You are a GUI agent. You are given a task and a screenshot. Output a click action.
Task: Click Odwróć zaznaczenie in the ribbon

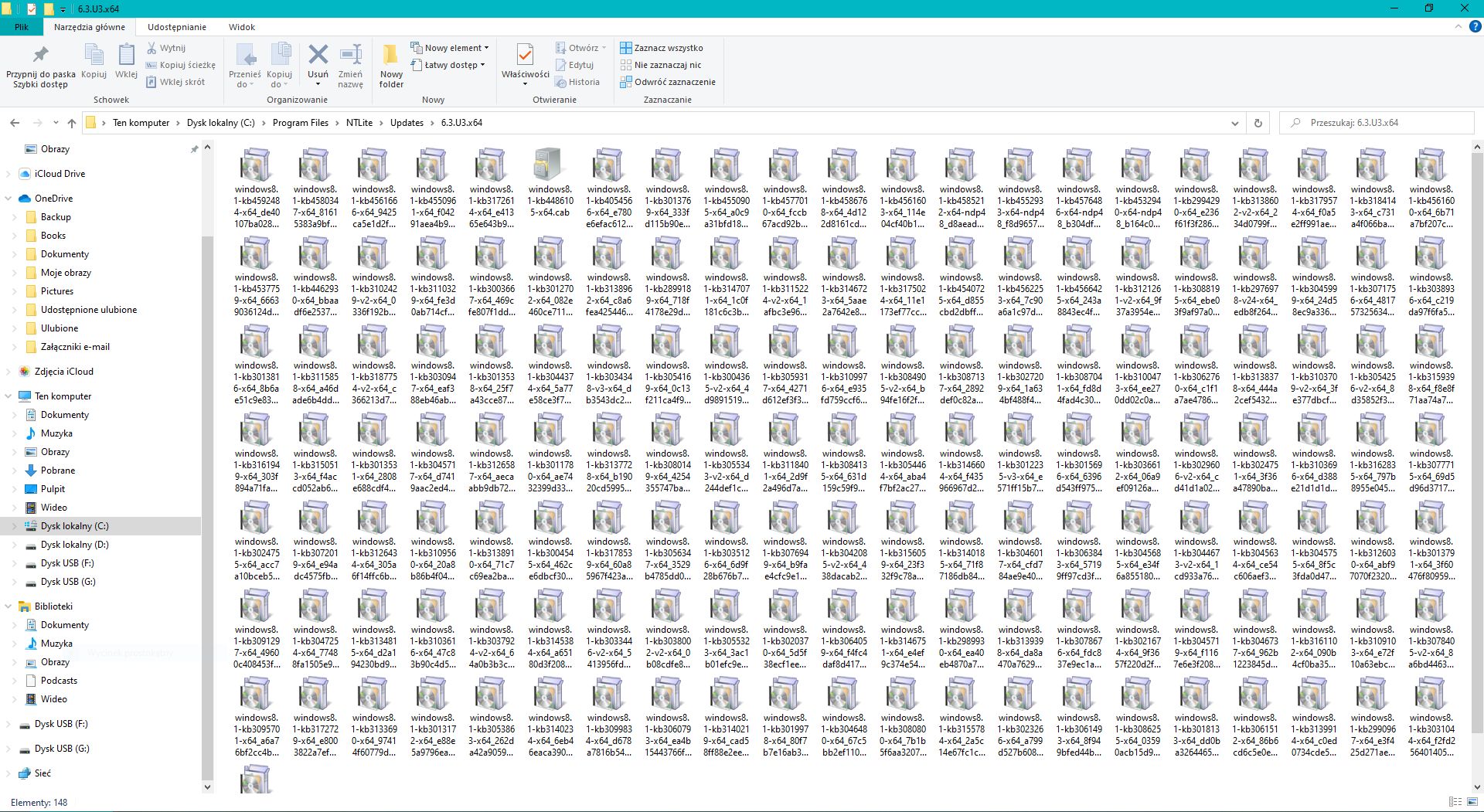(x=668, y=82)
